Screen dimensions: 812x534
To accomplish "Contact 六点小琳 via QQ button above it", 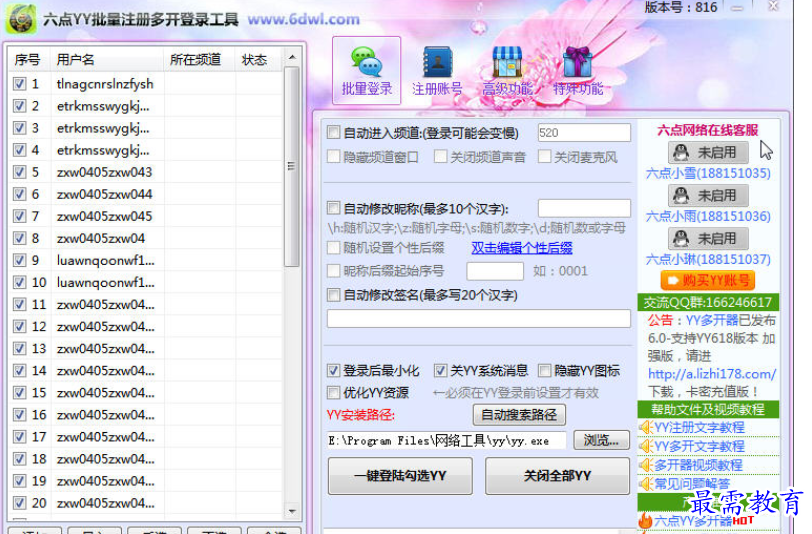I will (x=708, y=238).
